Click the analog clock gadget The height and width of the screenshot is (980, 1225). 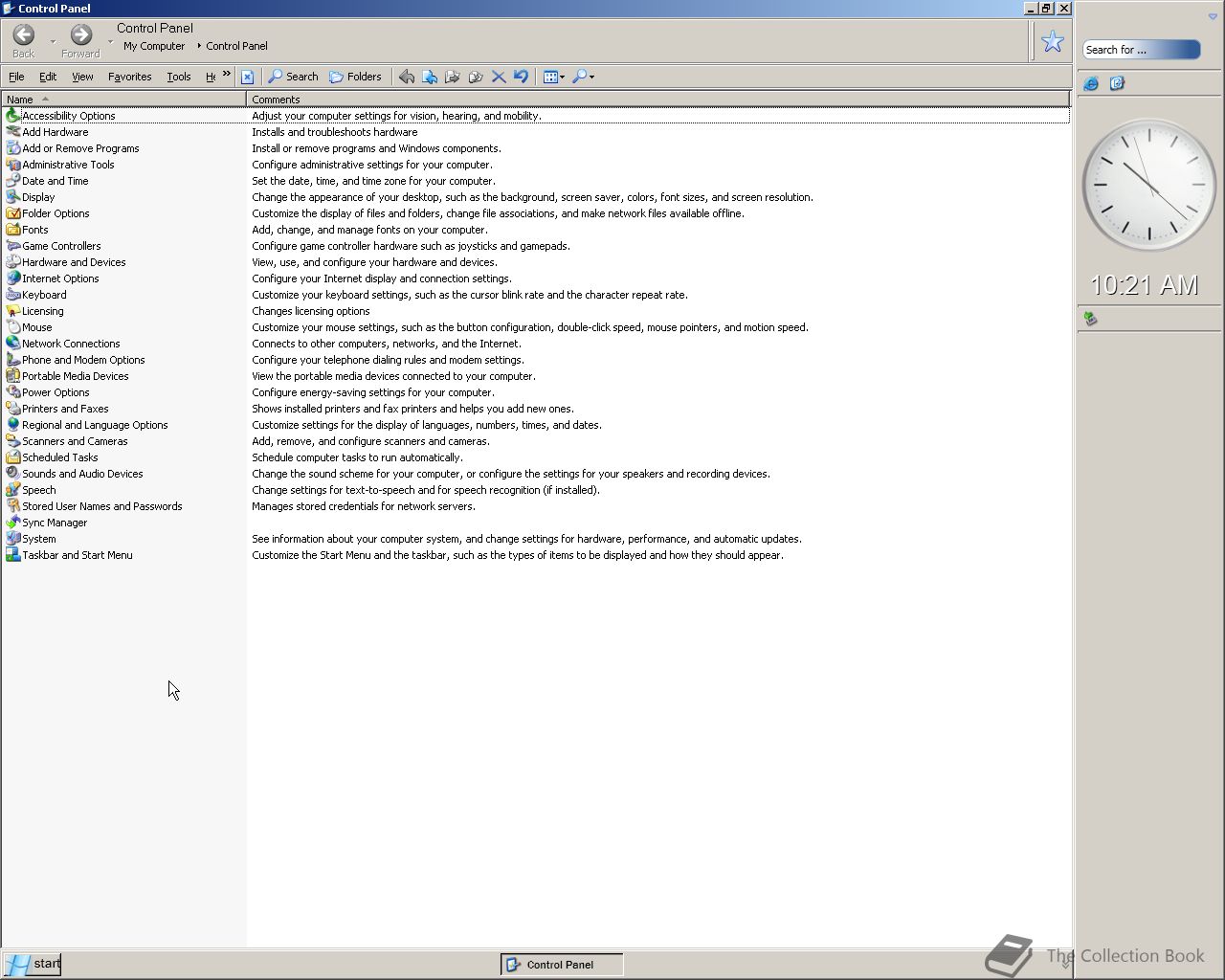coord(1148,185)
